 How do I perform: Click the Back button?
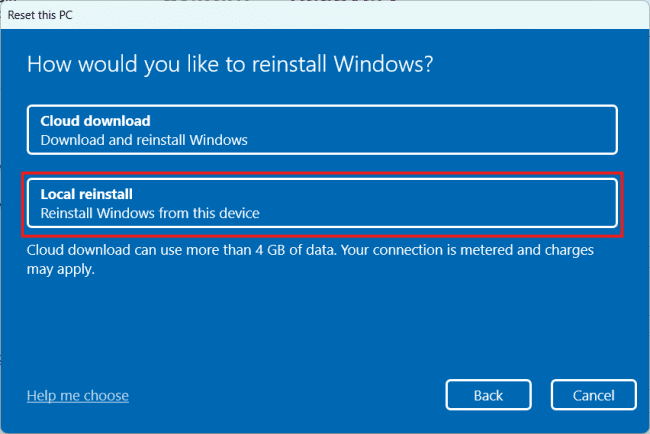(488, 395)
